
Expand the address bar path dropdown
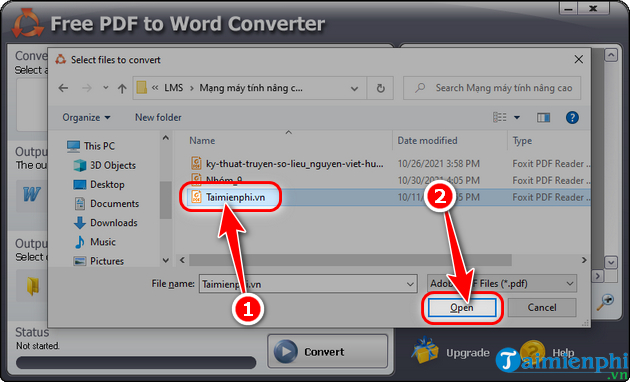354,88
